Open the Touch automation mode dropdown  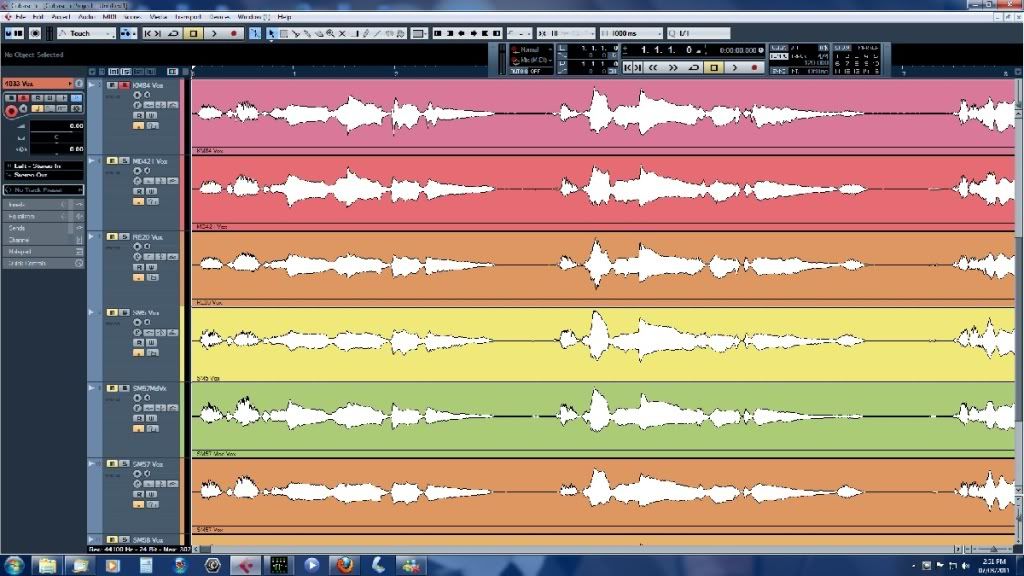coord(86,33)
